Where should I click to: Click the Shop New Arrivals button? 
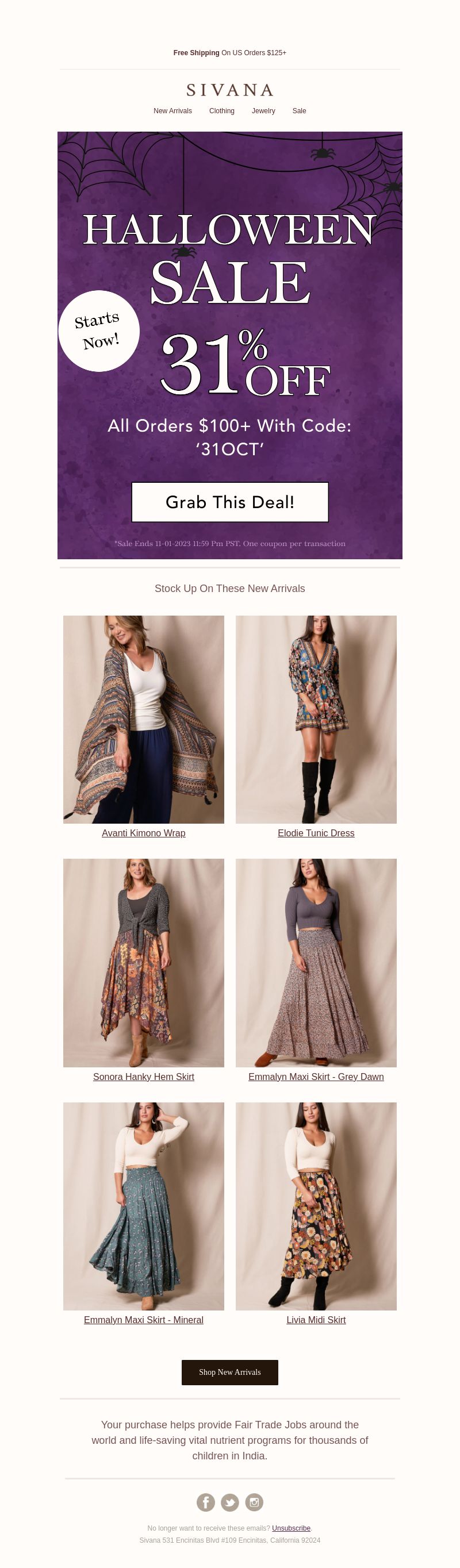pos(229,1372)
